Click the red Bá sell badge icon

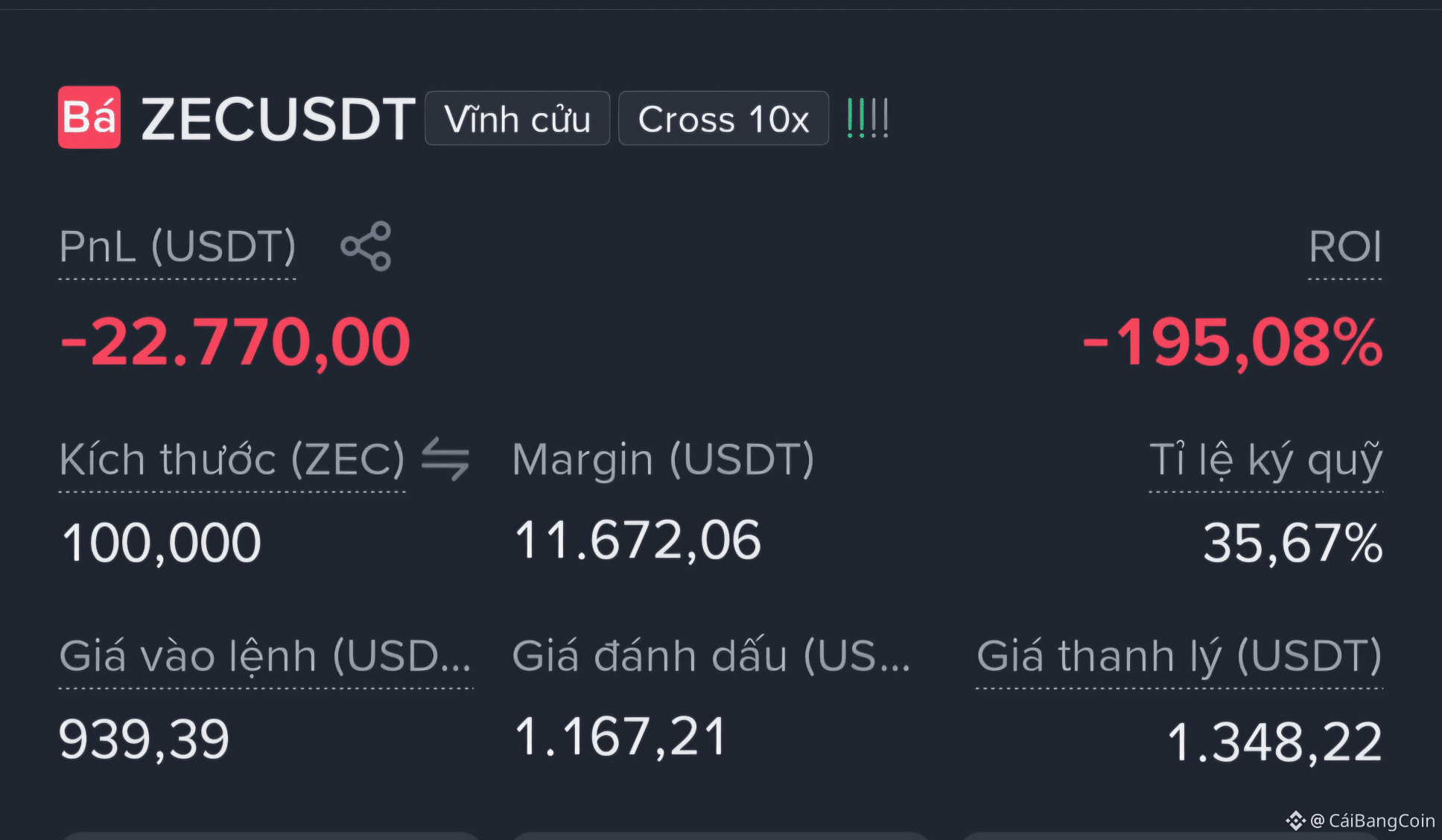pos(89,118)
